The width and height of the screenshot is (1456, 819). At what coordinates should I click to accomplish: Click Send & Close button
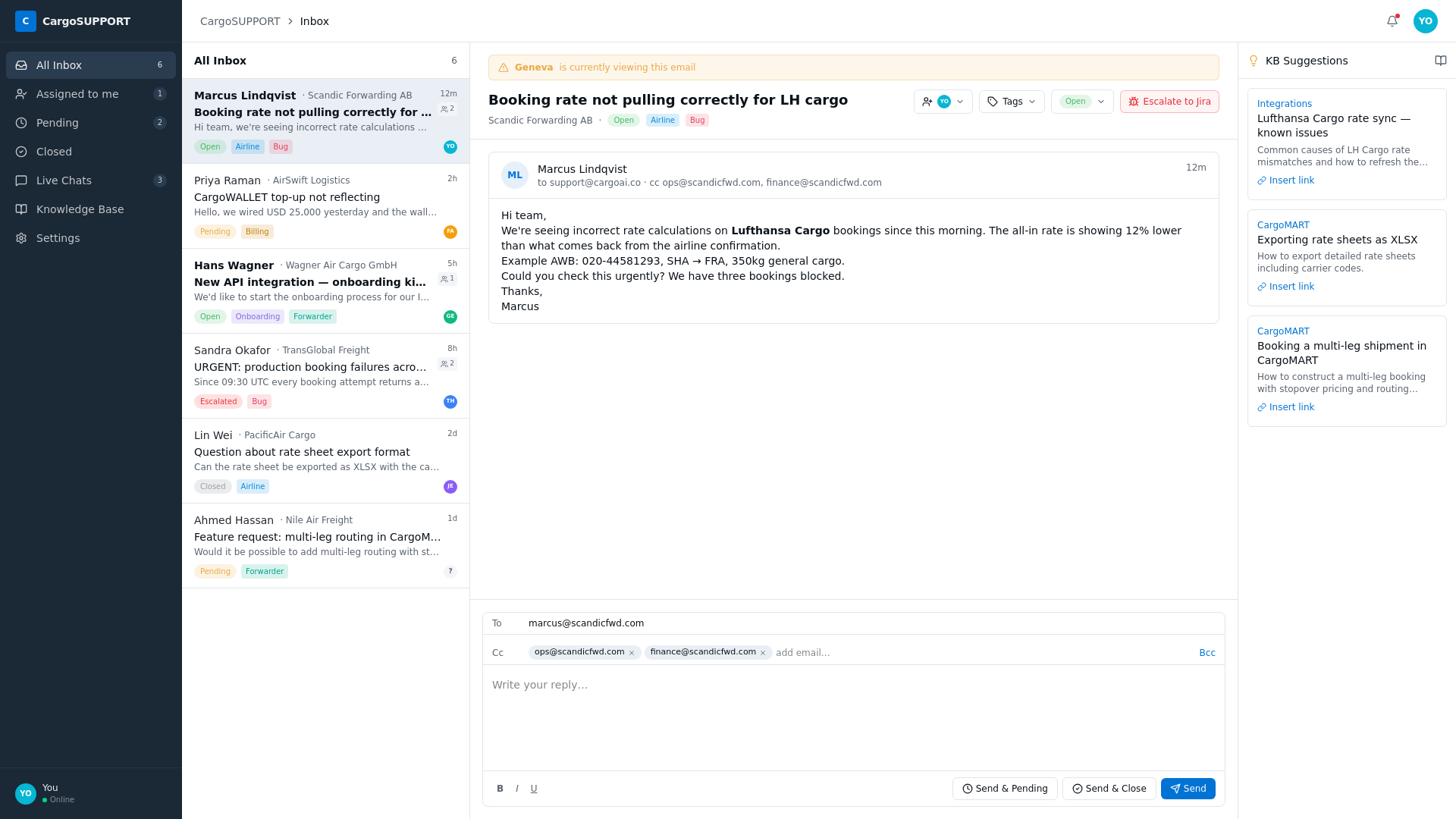tap(1109, 789)
